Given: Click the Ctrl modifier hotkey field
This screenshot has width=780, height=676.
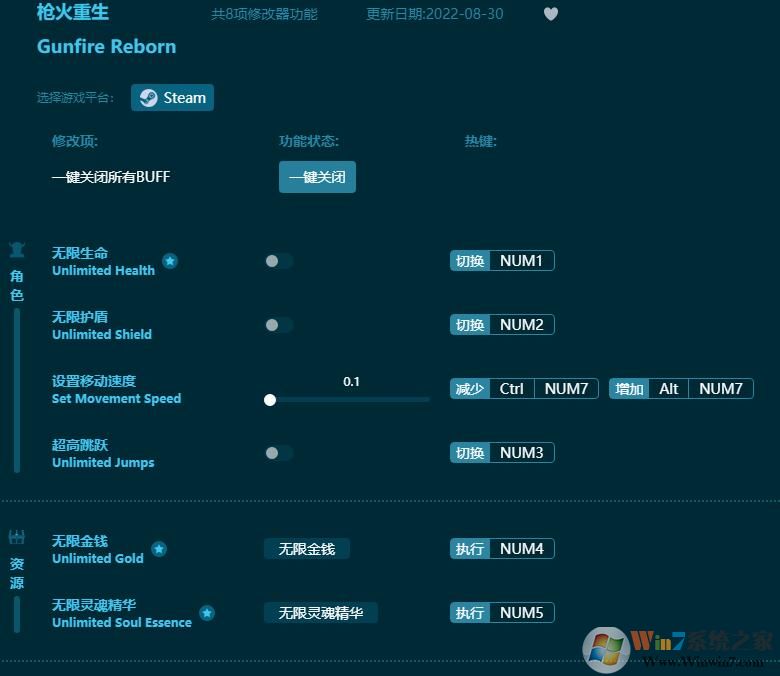Looking at the screenshot, I should [512, 388].
